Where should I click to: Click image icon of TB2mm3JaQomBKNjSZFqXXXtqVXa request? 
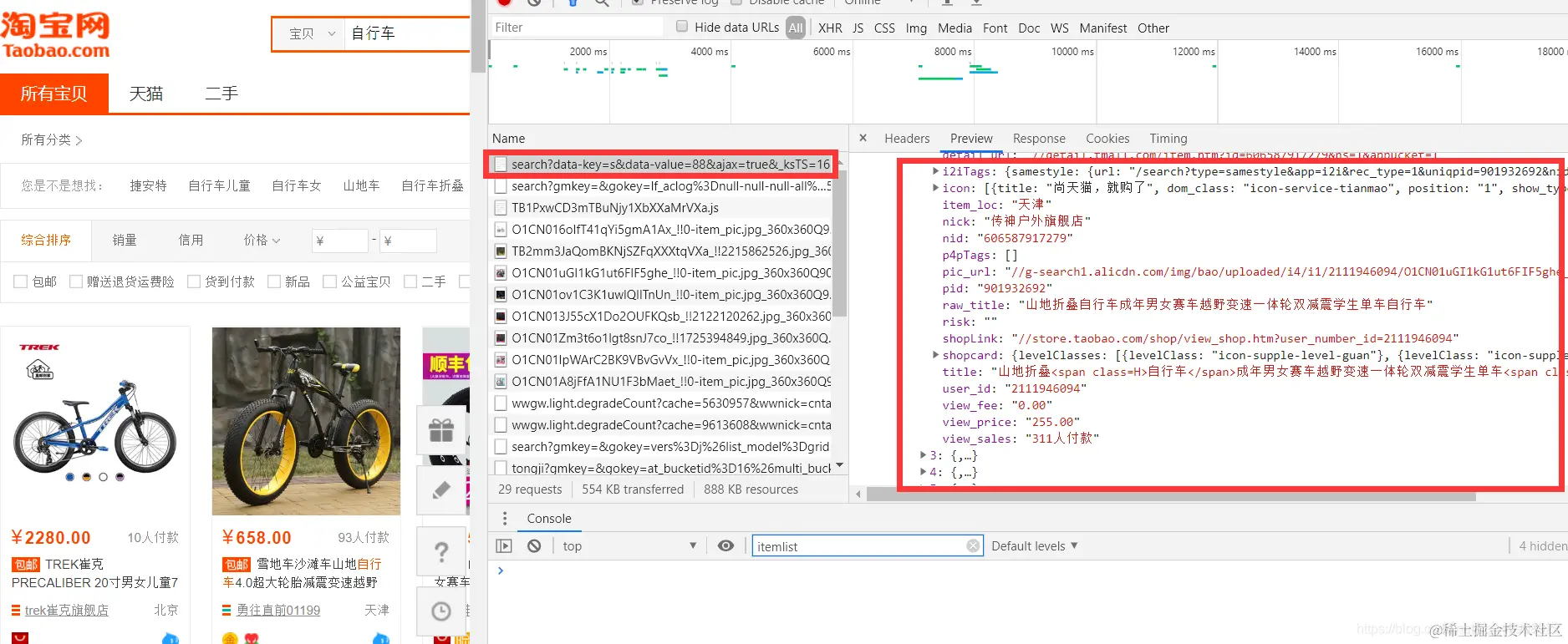pyautogui.click(x=501, y=251)
